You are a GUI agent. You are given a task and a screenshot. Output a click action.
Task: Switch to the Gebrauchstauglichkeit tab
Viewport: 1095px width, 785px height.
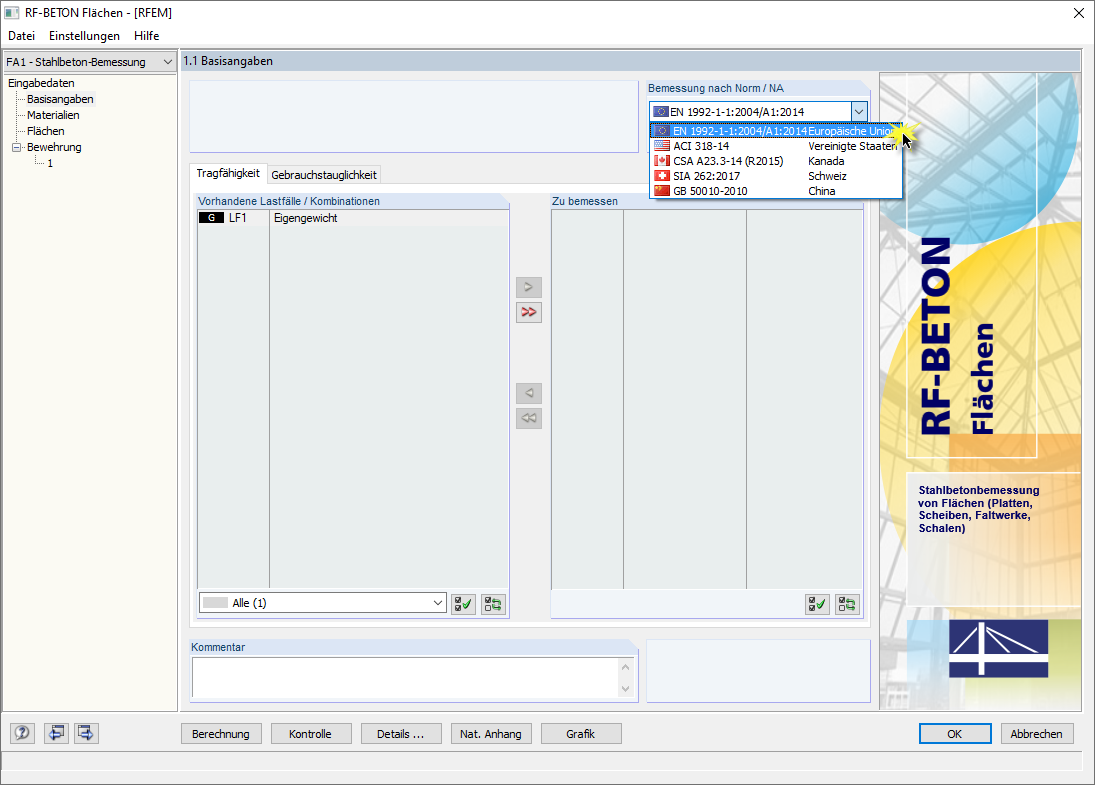click(323, 175)
